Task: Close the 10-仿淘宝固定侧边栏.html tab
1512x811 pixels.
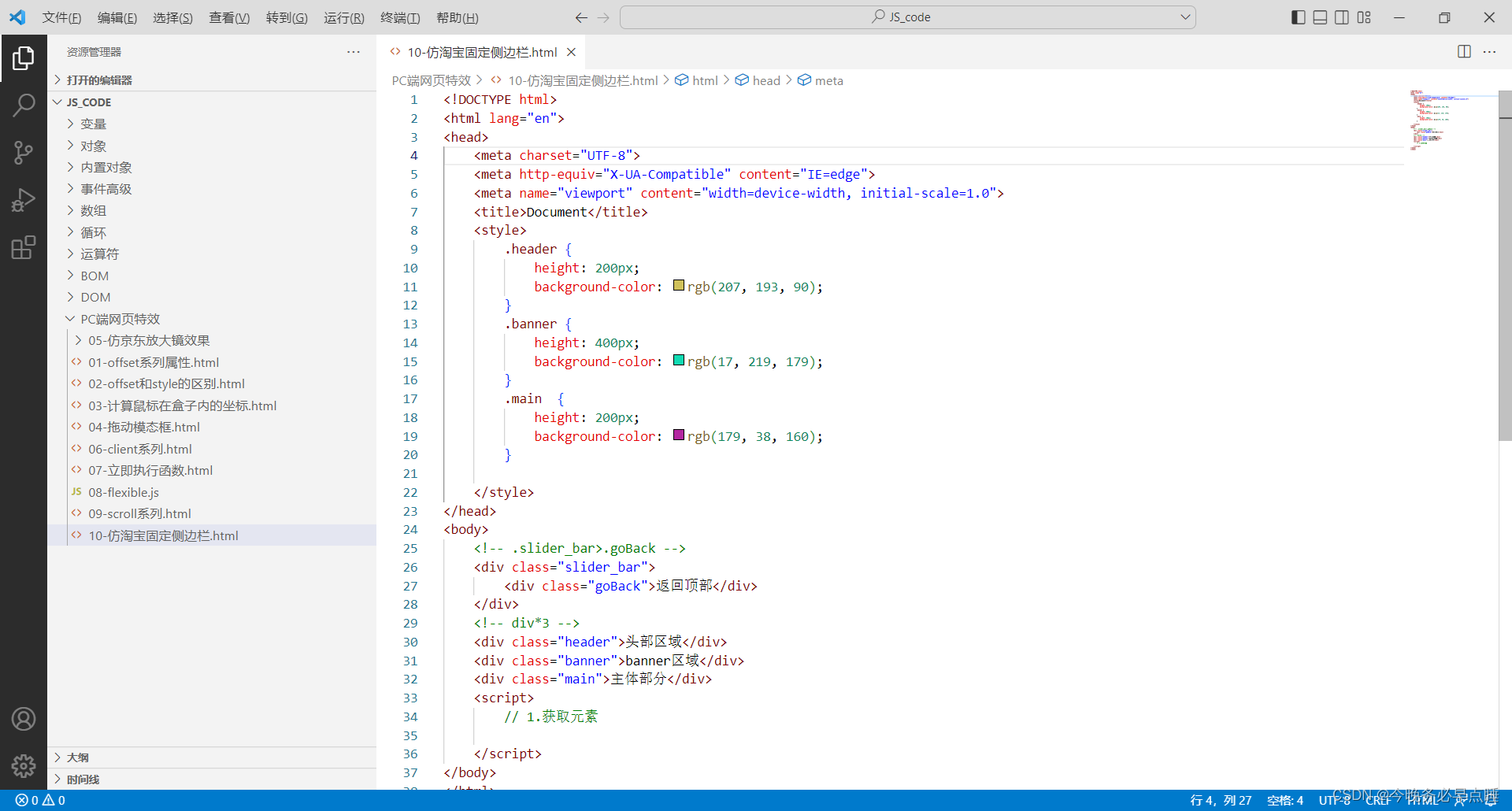Action: (571, 52)
